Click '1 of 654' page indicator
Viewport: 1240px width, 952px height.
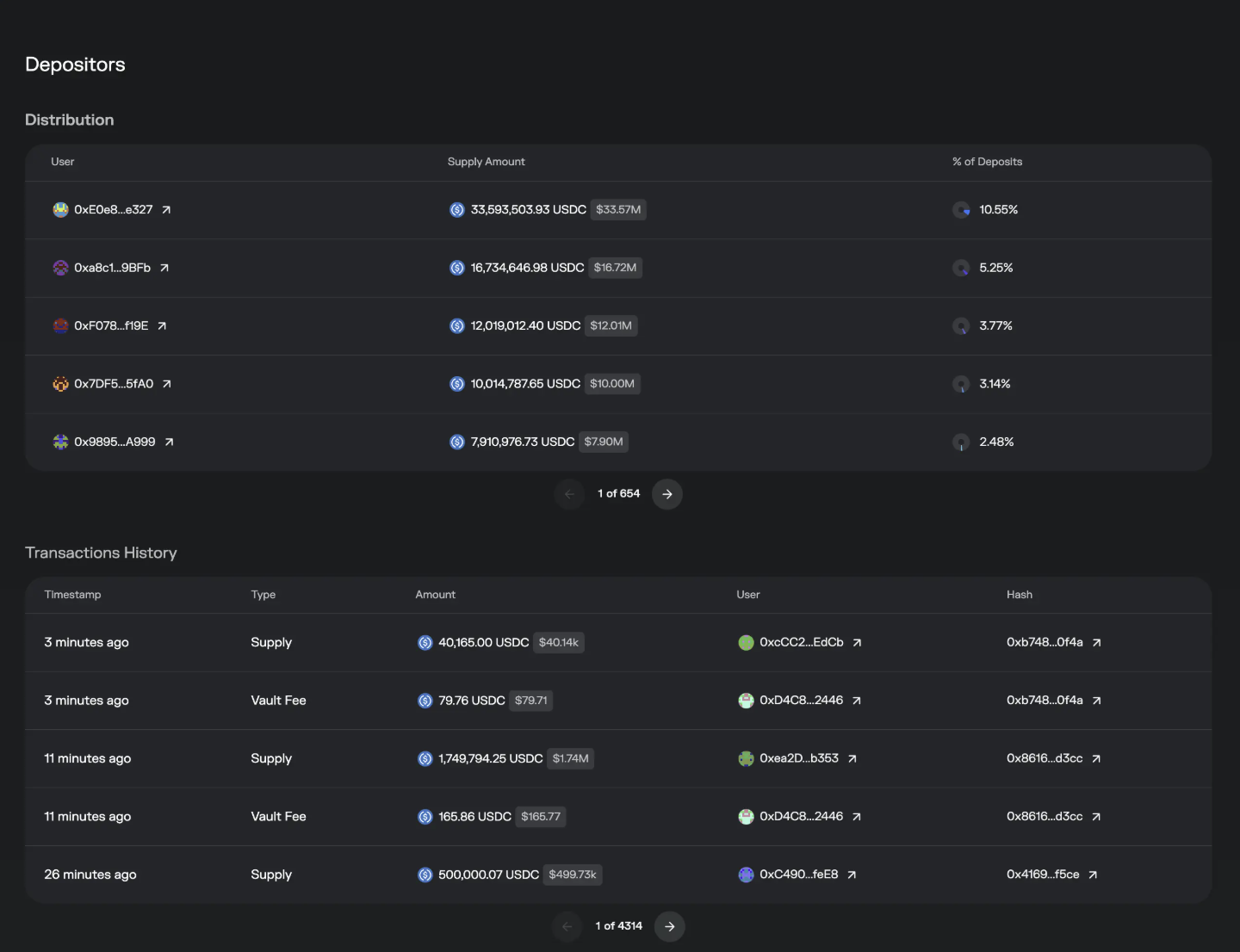[619, 494]
